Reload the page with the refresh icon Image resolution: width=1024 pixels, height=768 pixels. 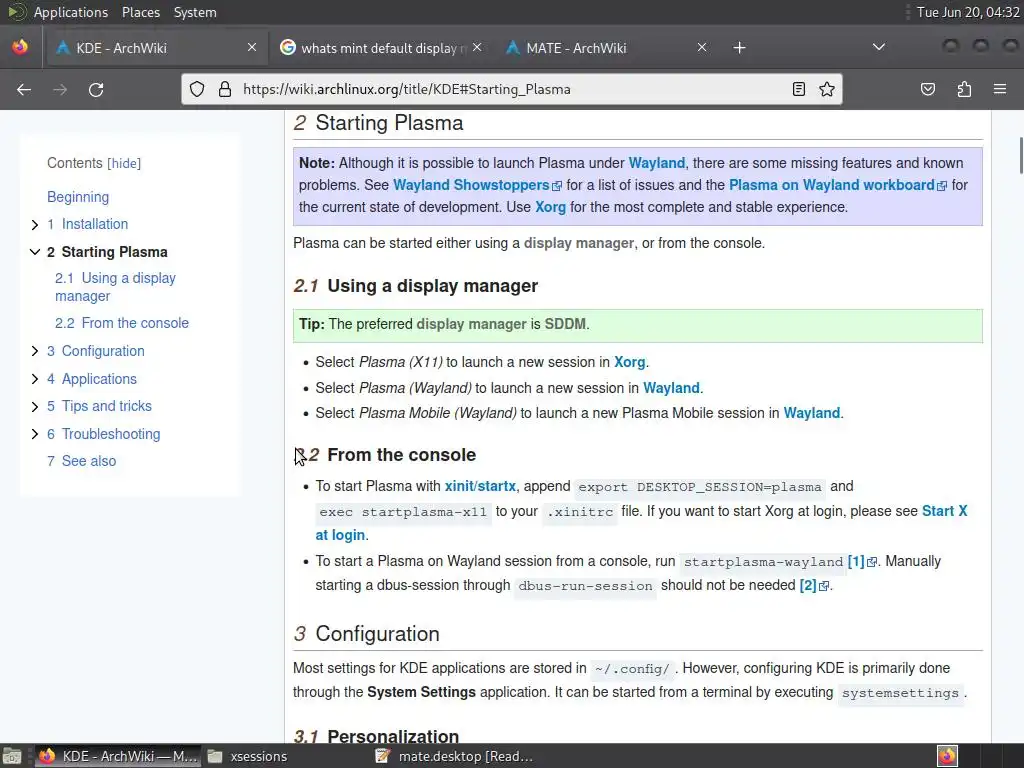point(96,89)
